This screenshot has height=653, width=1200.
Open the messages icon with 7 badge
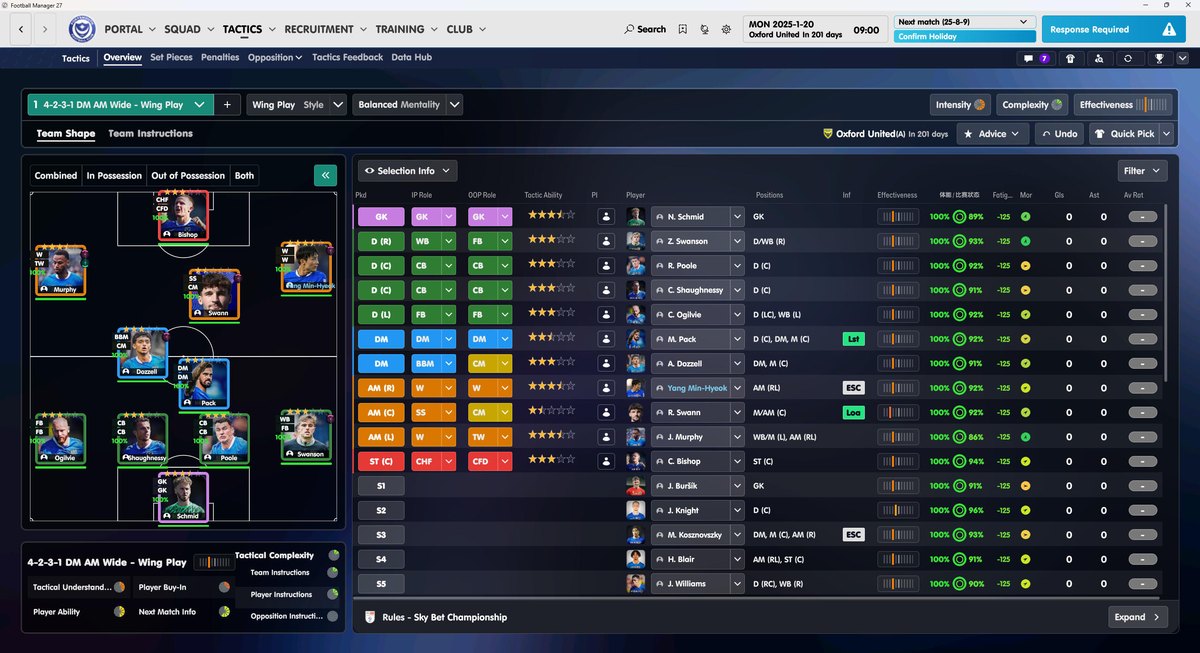(x=1037, y=58)
